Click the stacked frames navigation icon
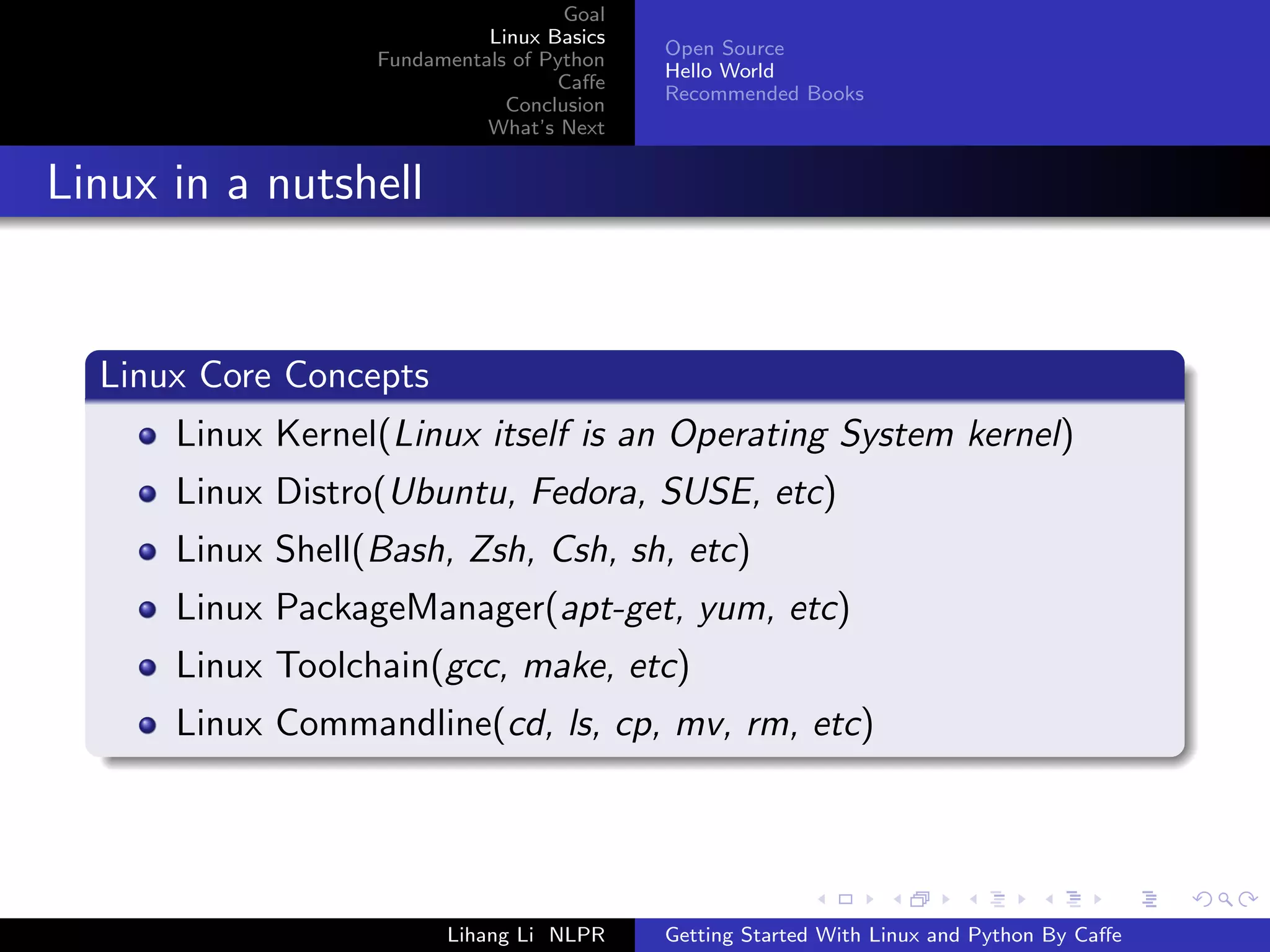This screenshot has height=952, width=1270. [x=920, y=899]
